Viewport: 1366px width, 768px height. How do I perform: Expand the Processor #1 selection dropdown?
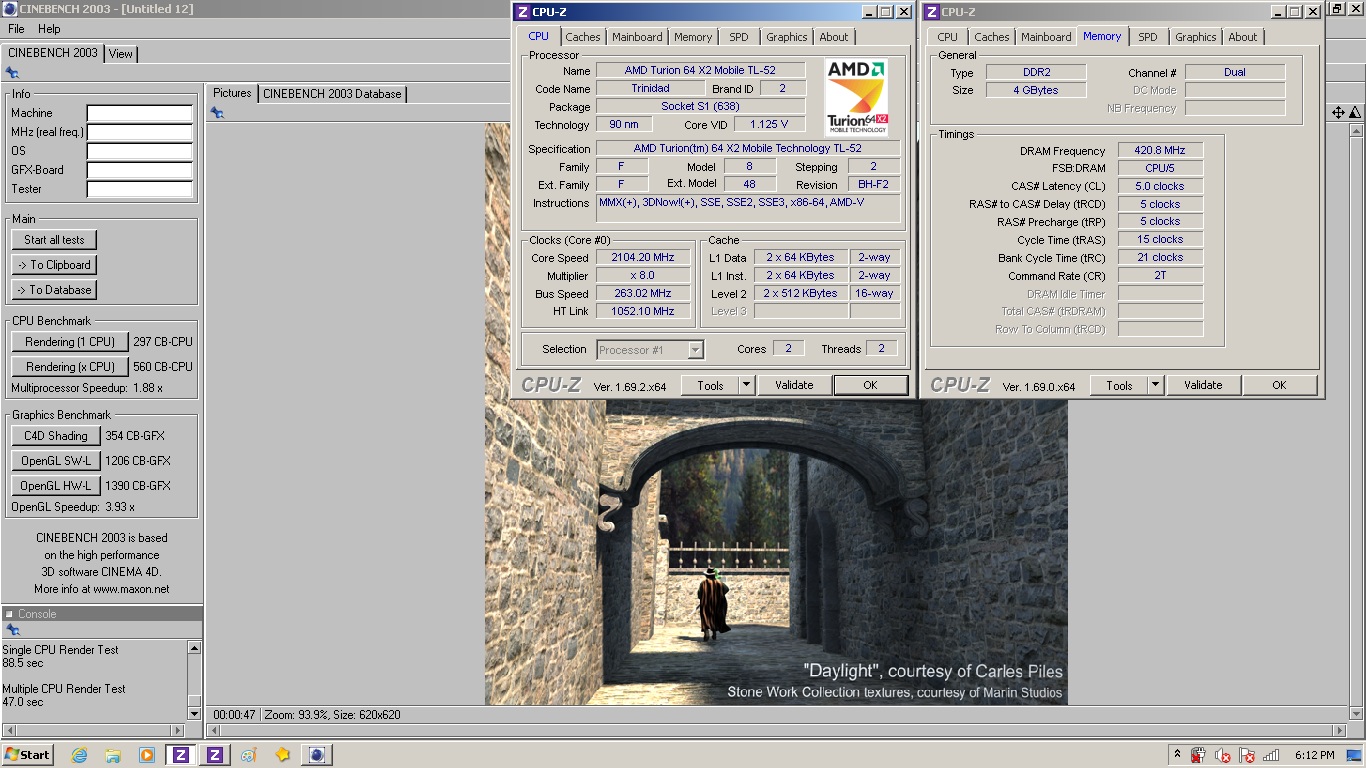tap(695, 350)
